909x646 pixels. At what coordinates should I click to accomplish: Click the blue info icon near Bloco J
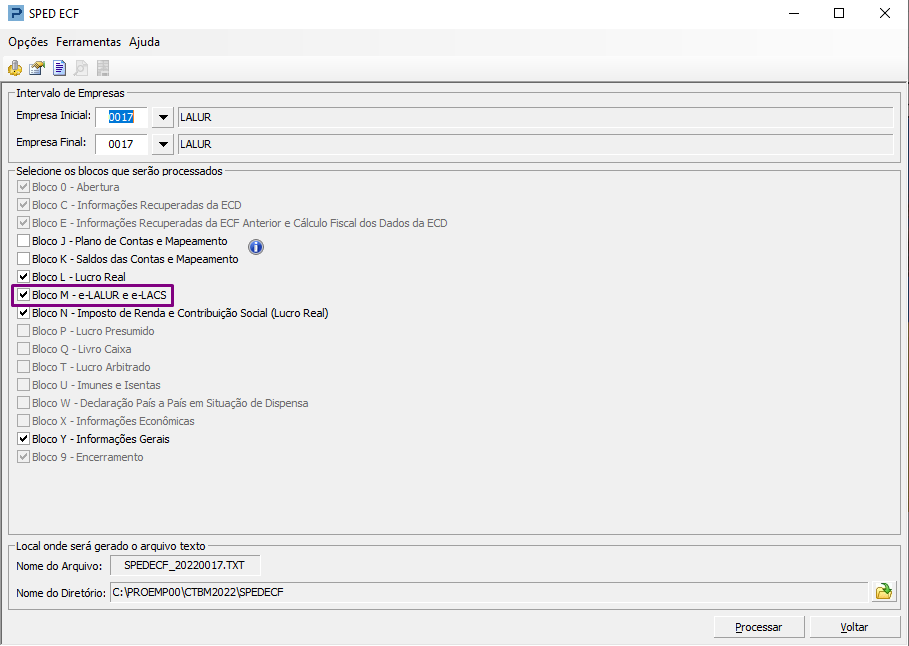click(x=256, y=247)
